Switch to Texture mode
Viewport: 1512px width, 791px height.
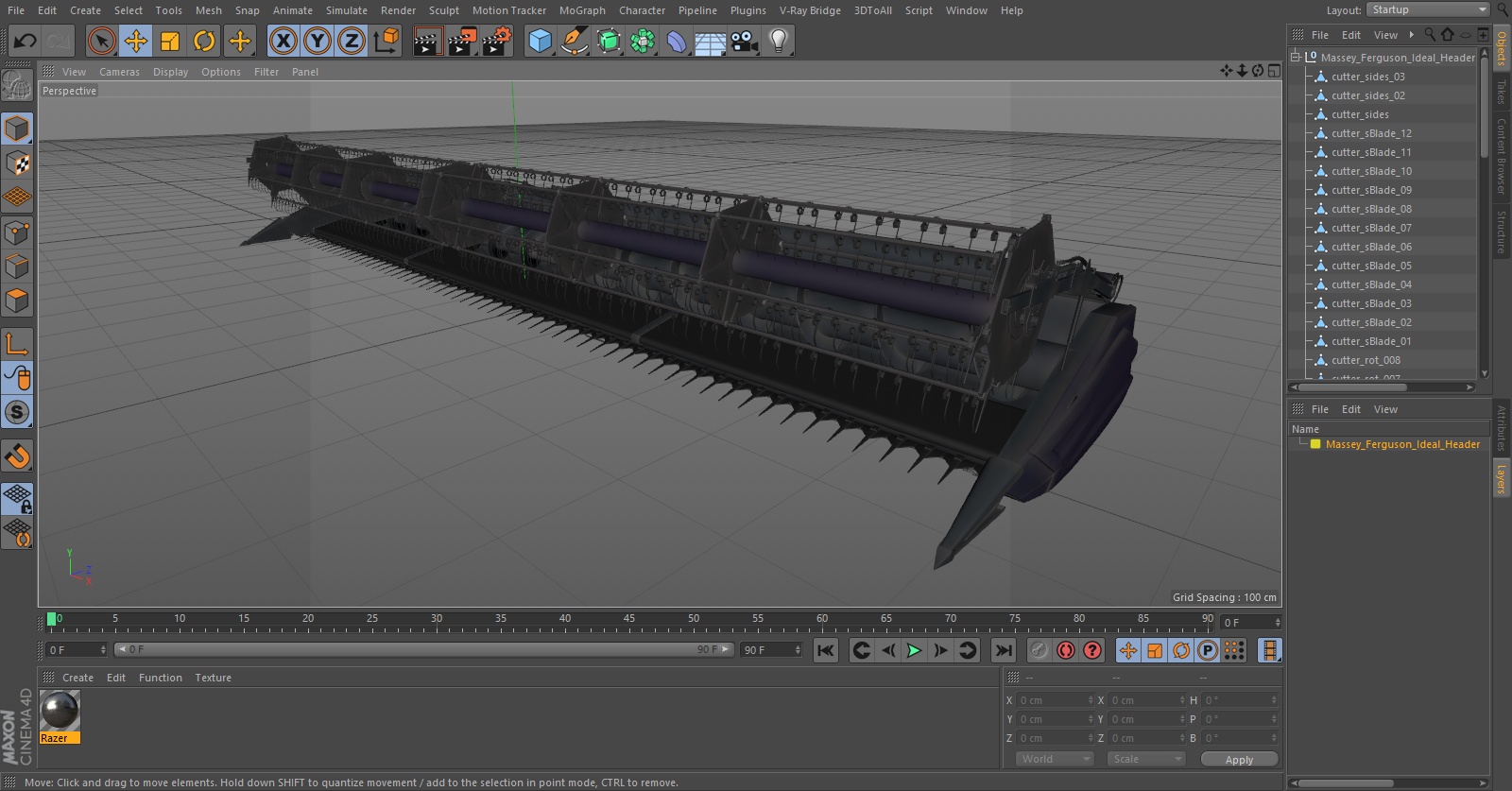17,163
